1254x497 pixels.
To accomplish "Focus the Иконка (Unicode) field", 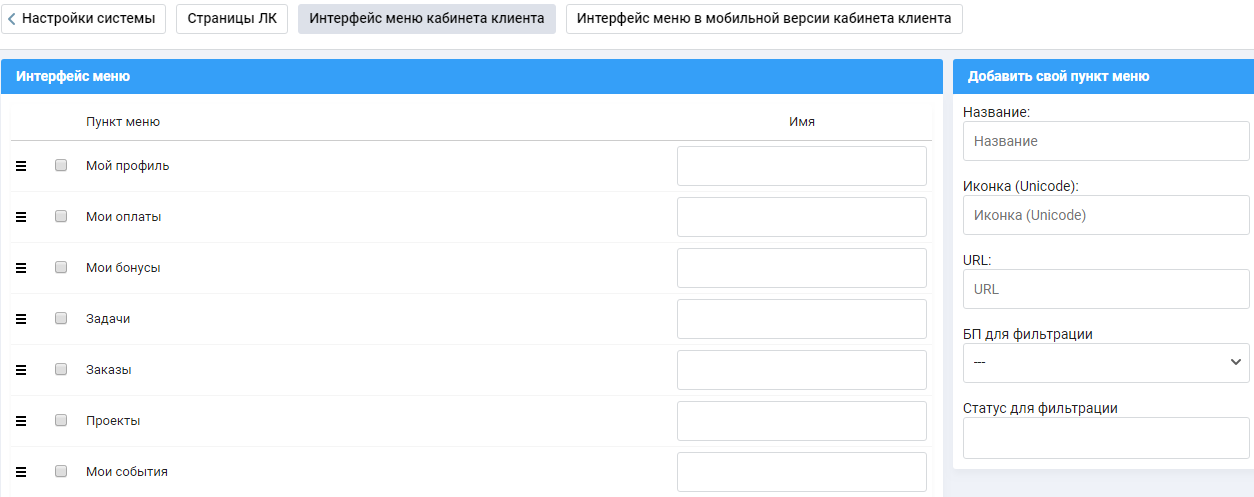I will (x=1106, y=215).
